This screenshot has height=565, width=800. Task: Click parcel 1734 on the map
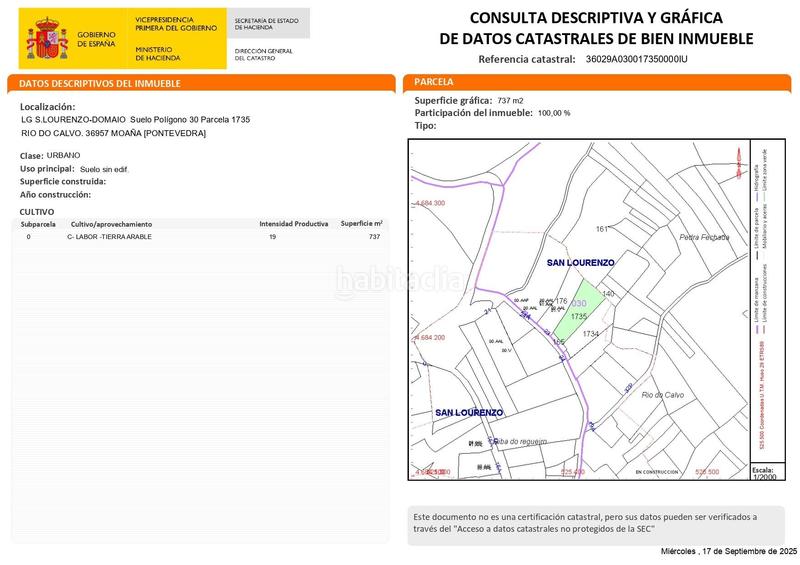[590, 334]
